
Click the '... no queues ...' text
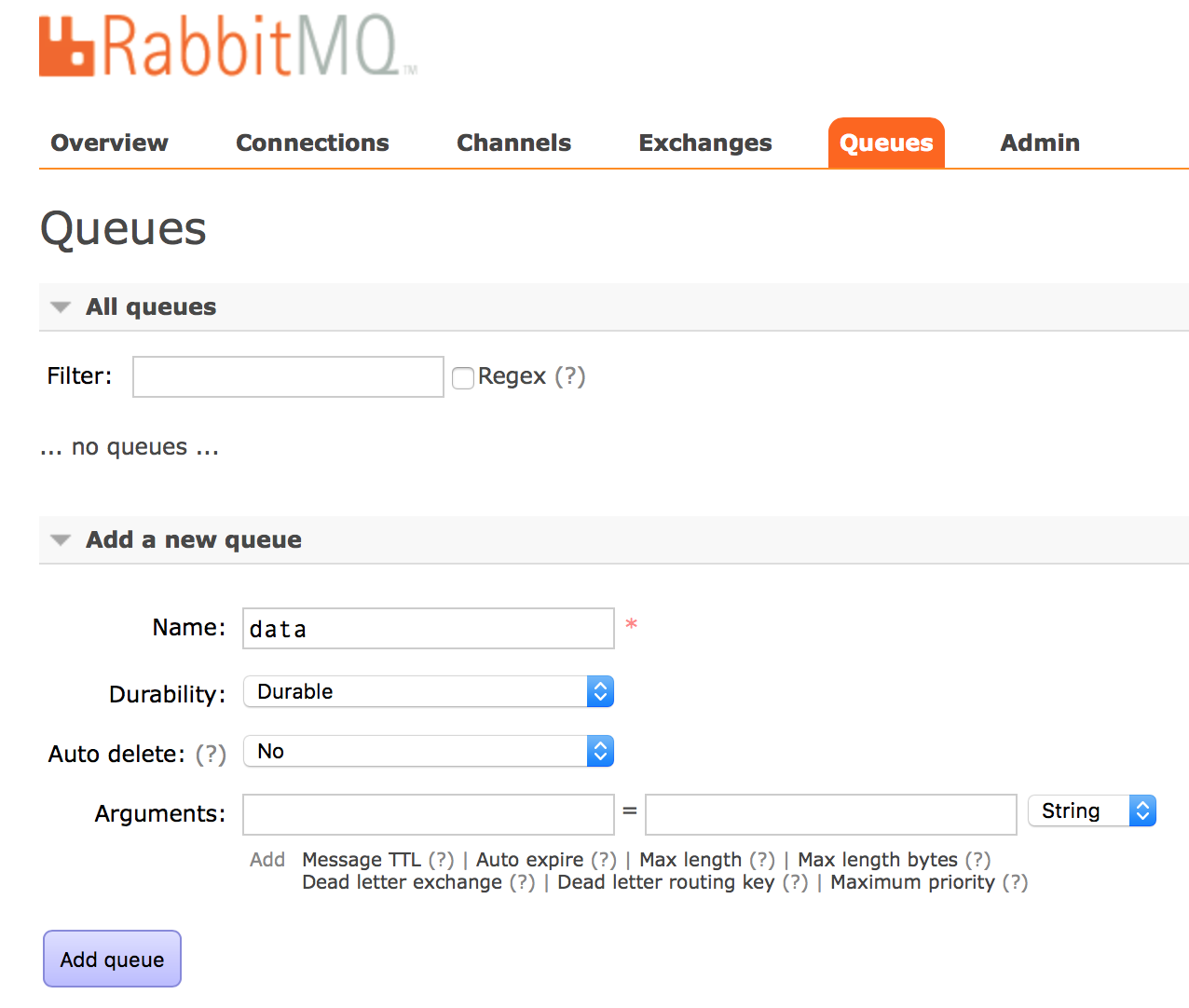click(130, 447)
